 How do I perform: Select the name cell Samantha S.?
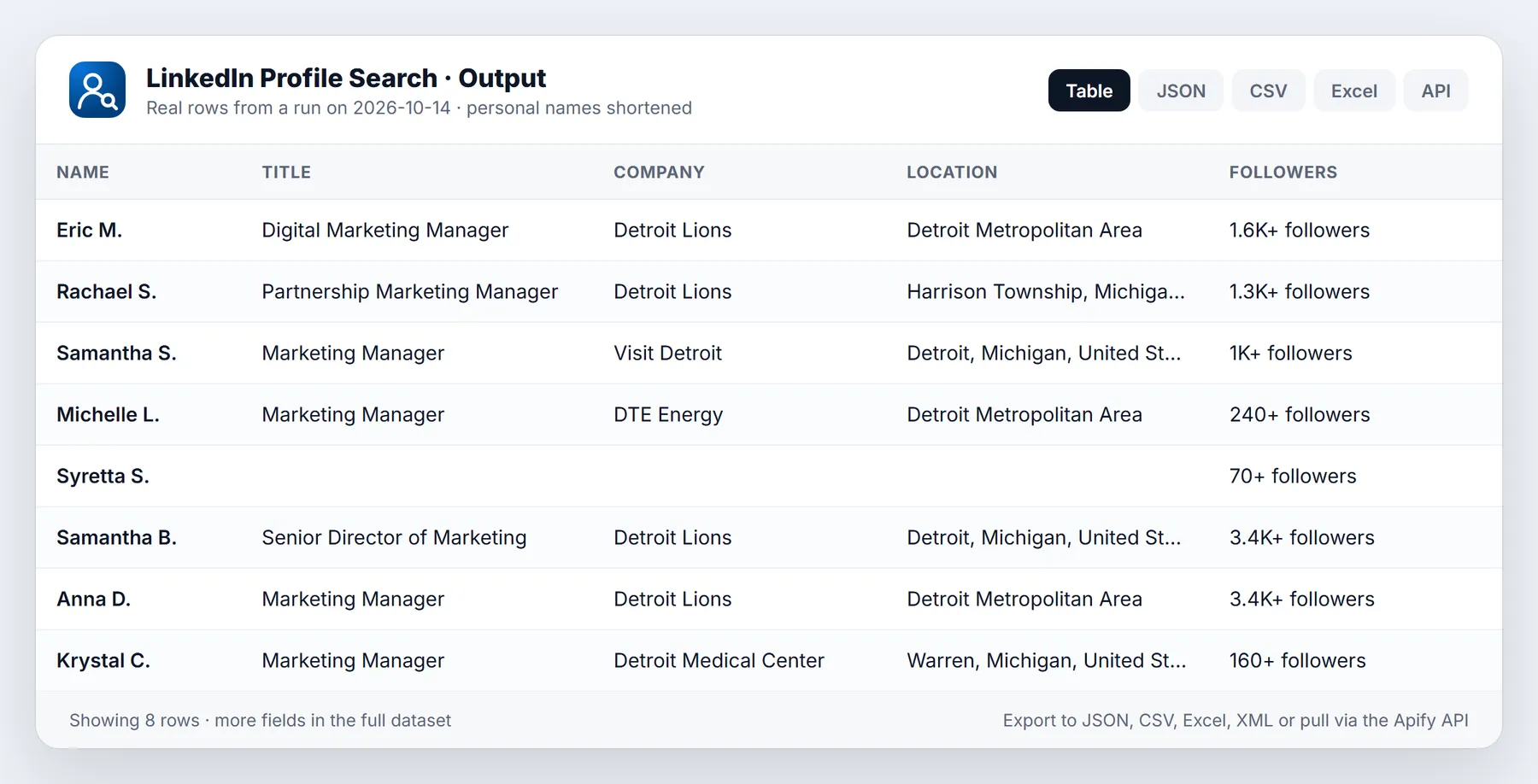click(116, 353)
